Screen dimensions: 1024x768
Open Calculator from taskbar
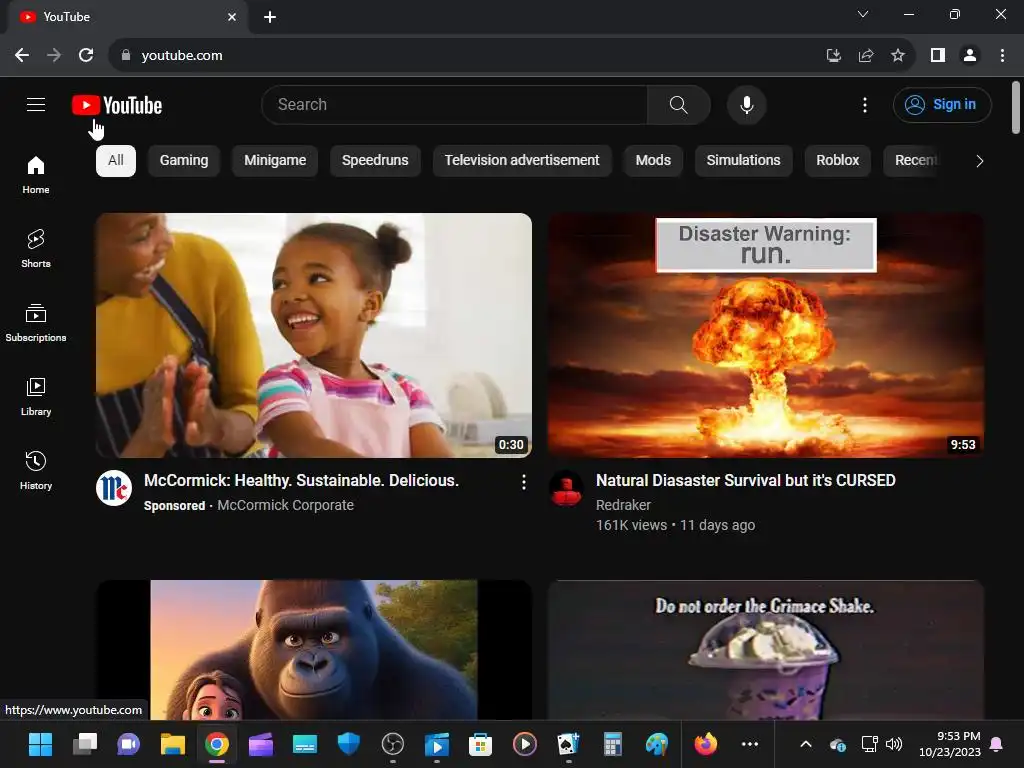point(612,744)
